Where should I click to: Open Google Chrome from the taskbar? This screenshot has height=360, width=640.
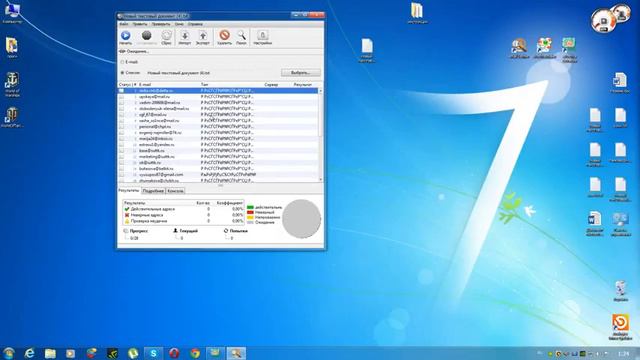[x=195, y=353]
